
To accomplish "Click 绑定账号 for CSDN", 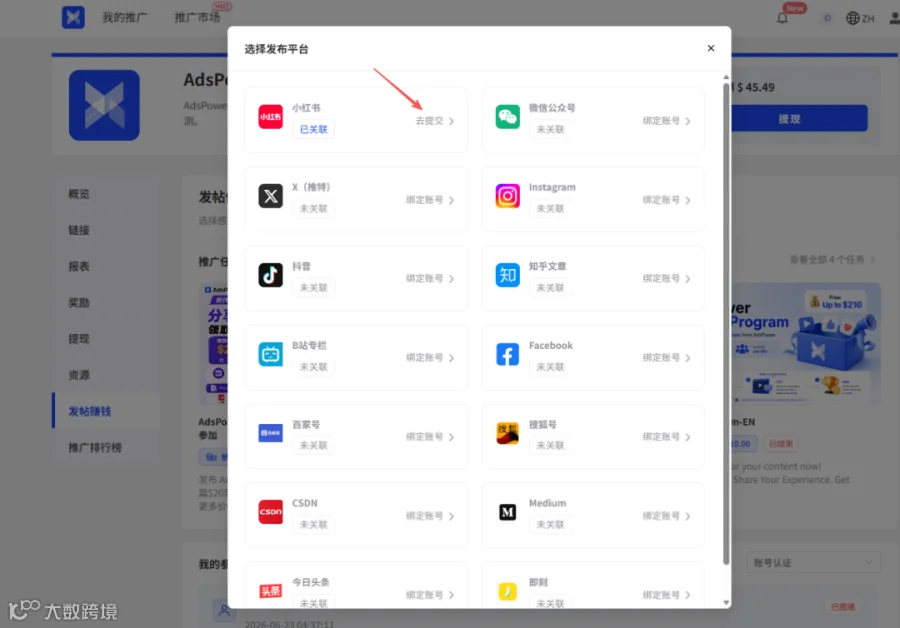I will click(x=430, y=517).
